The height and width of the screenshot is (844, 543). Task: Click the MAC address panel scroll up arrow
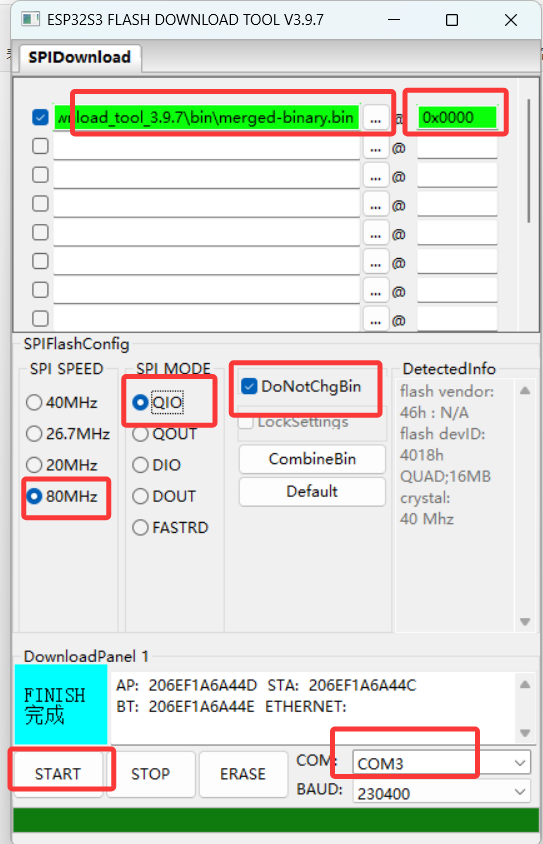pyautogui.click(x=525, y=685)
